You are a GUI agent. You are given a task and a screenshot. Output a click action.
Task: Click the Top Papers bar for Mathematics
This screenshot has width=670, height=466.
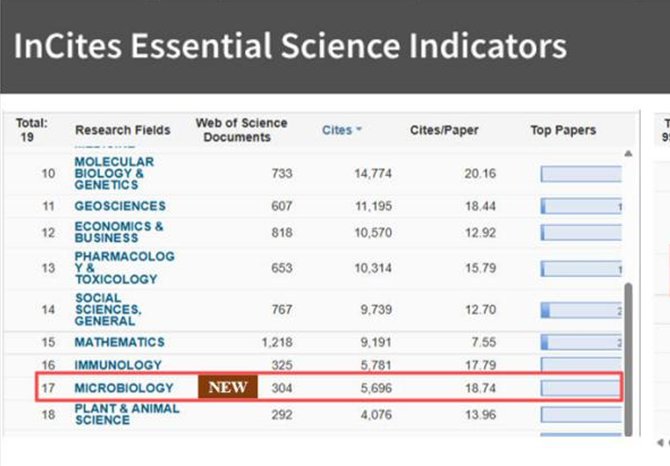coord(580,342)
